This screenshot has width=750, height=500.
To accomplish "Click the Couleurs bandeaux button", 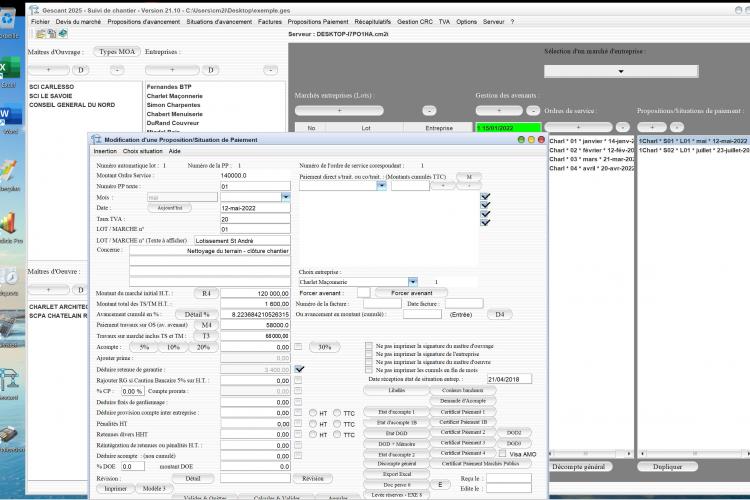I will [463, 390].
